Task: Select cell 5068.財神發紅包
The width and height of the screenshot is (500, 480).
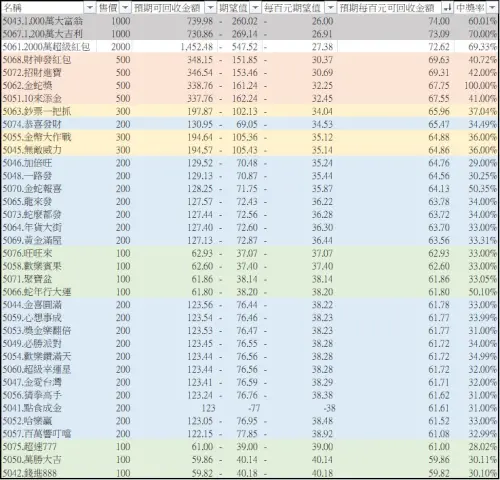Action: [x=49, y=60]
